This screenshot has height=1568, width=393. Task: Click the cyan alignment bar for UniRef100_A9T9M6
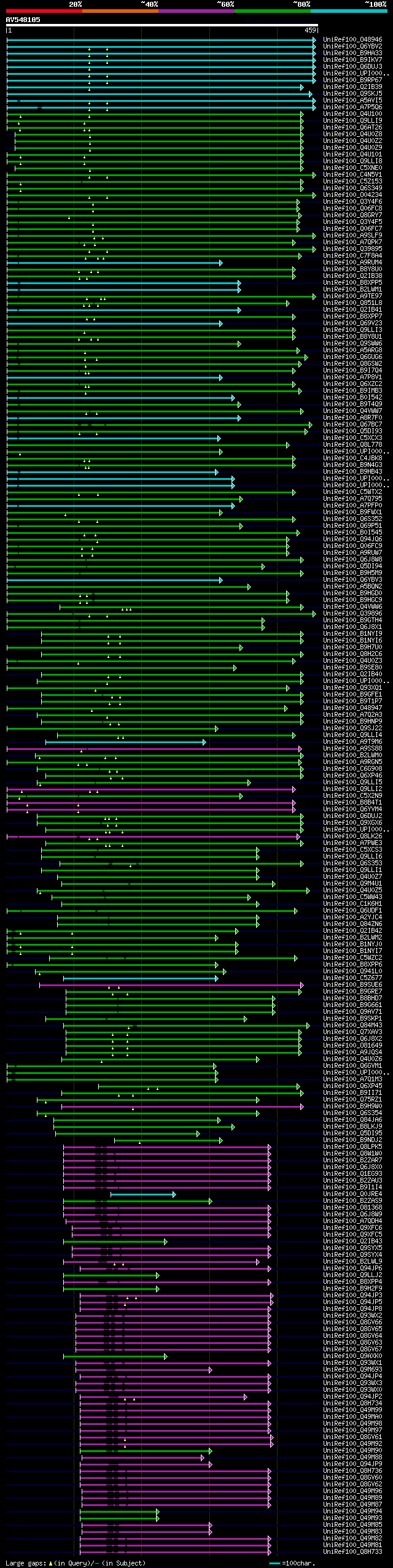126,741
